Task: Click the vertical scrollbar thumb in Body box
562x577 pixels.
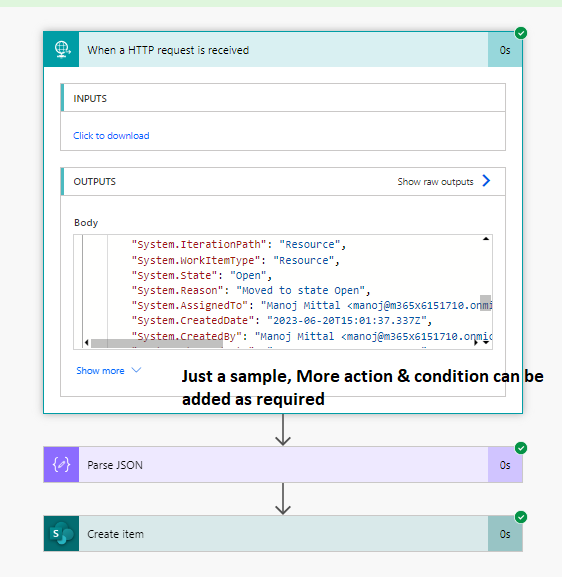Action: tap(485, 303)
